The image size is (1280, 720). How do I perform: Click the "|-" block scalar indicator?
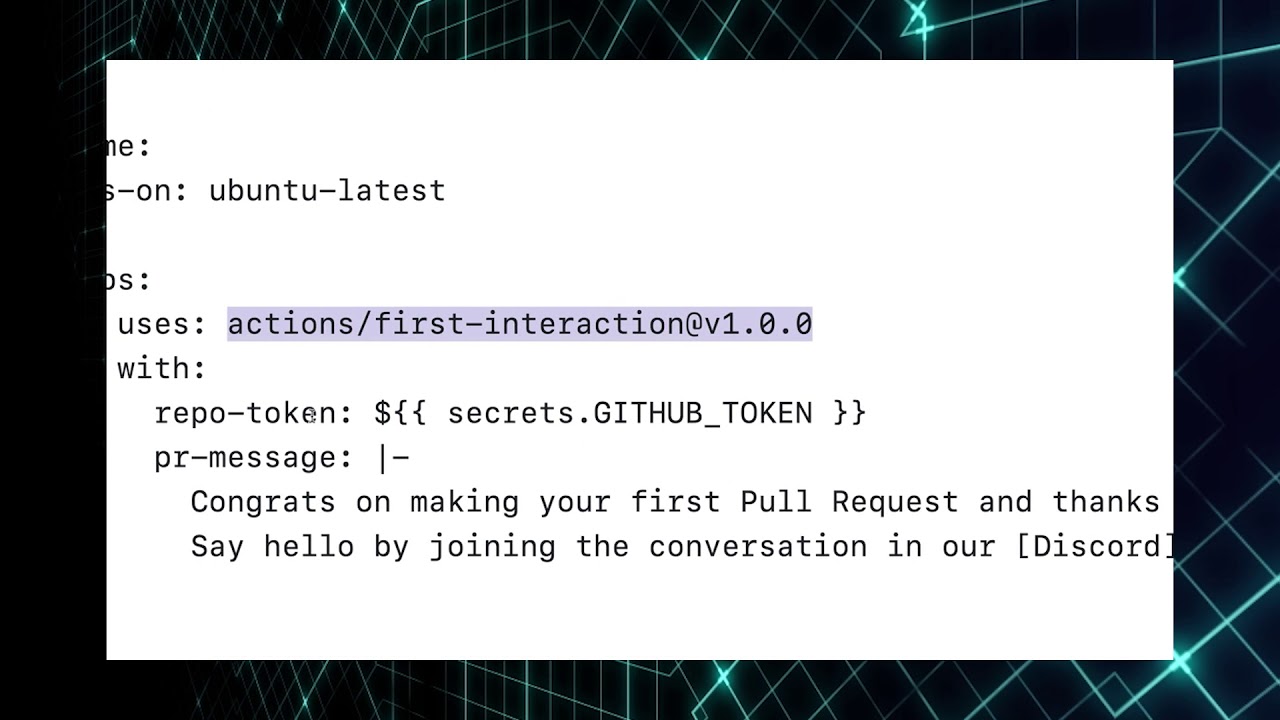coord(393,458)
